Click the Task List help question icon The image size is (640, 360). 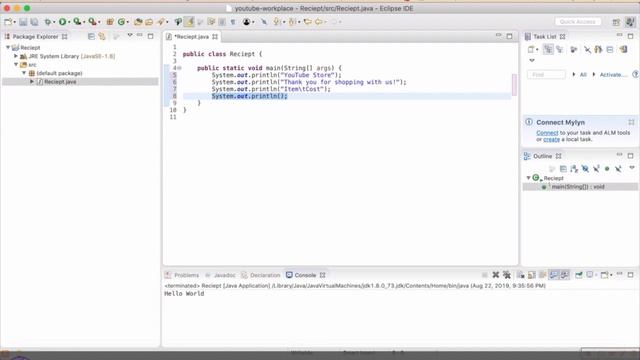635,74
